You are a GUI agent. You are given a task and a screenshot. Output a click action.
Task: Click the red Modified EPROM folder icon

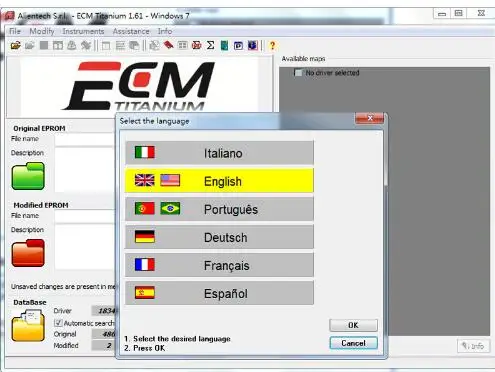point(28,253)
